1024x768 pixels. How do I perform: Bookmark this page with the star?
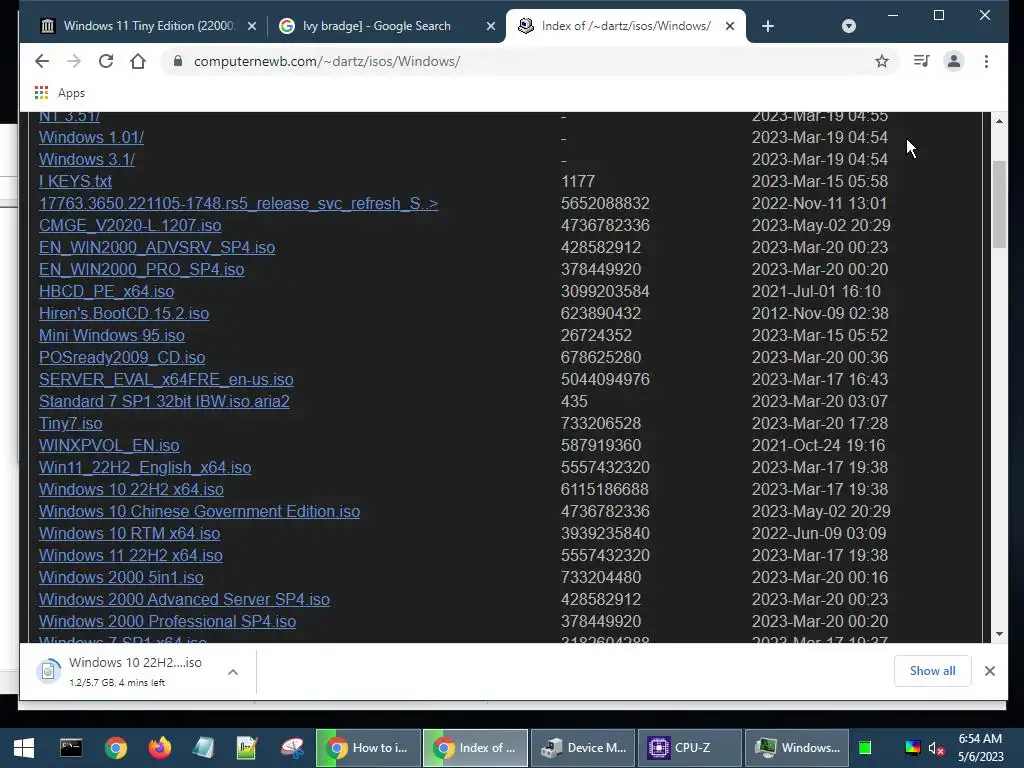click(882, 61)
